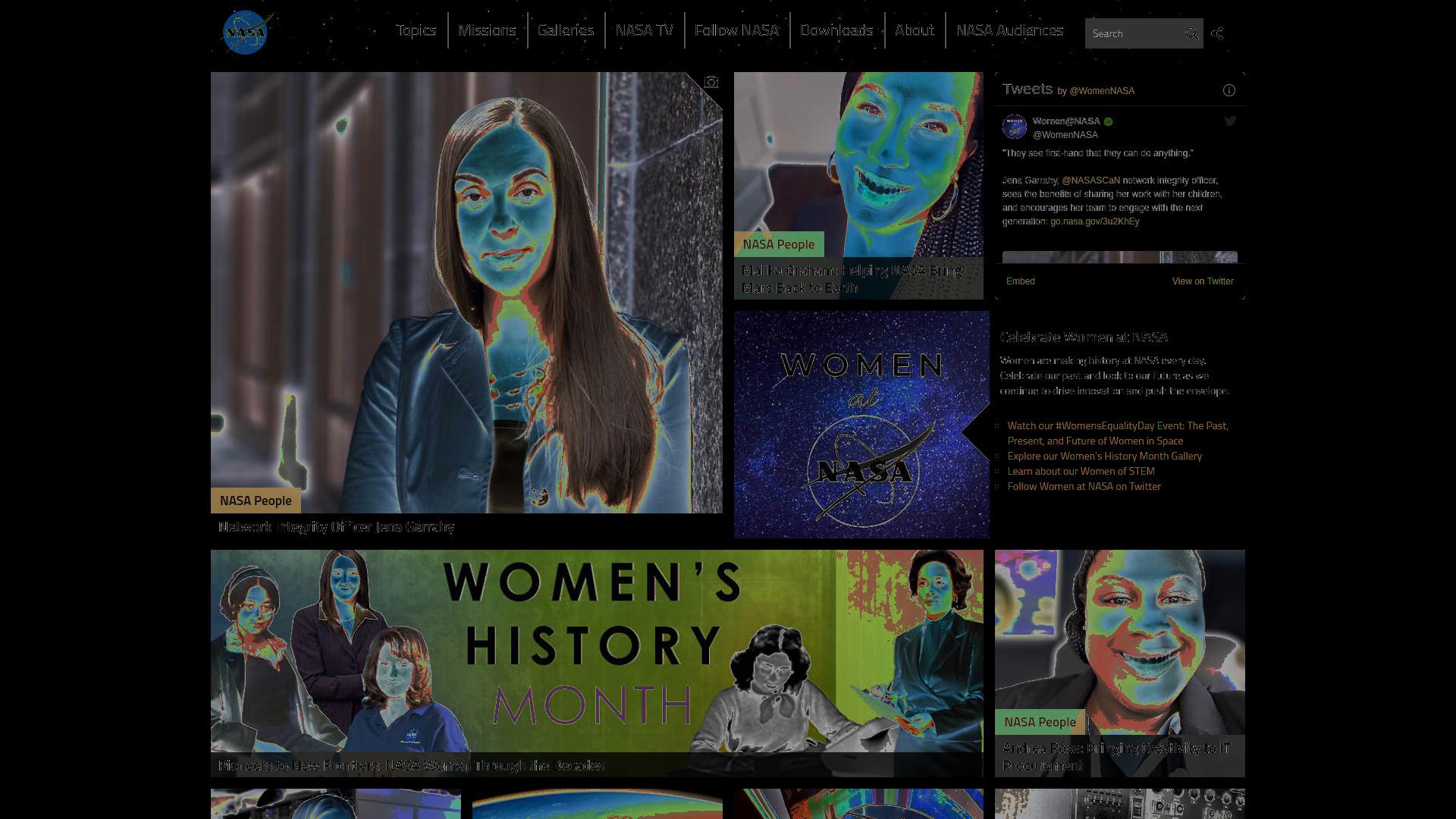Viewport: 1456px width, 819px height.
Task: Open the Galleries menu
Action: pyautogui.click(x=566, y=30)
